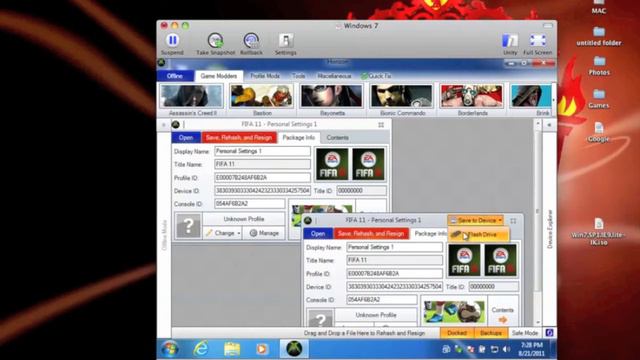Open the Google file on the Mac desktop
Image resolution: width=640 pixels, height=360 pixels.
[x=599, y=131]
